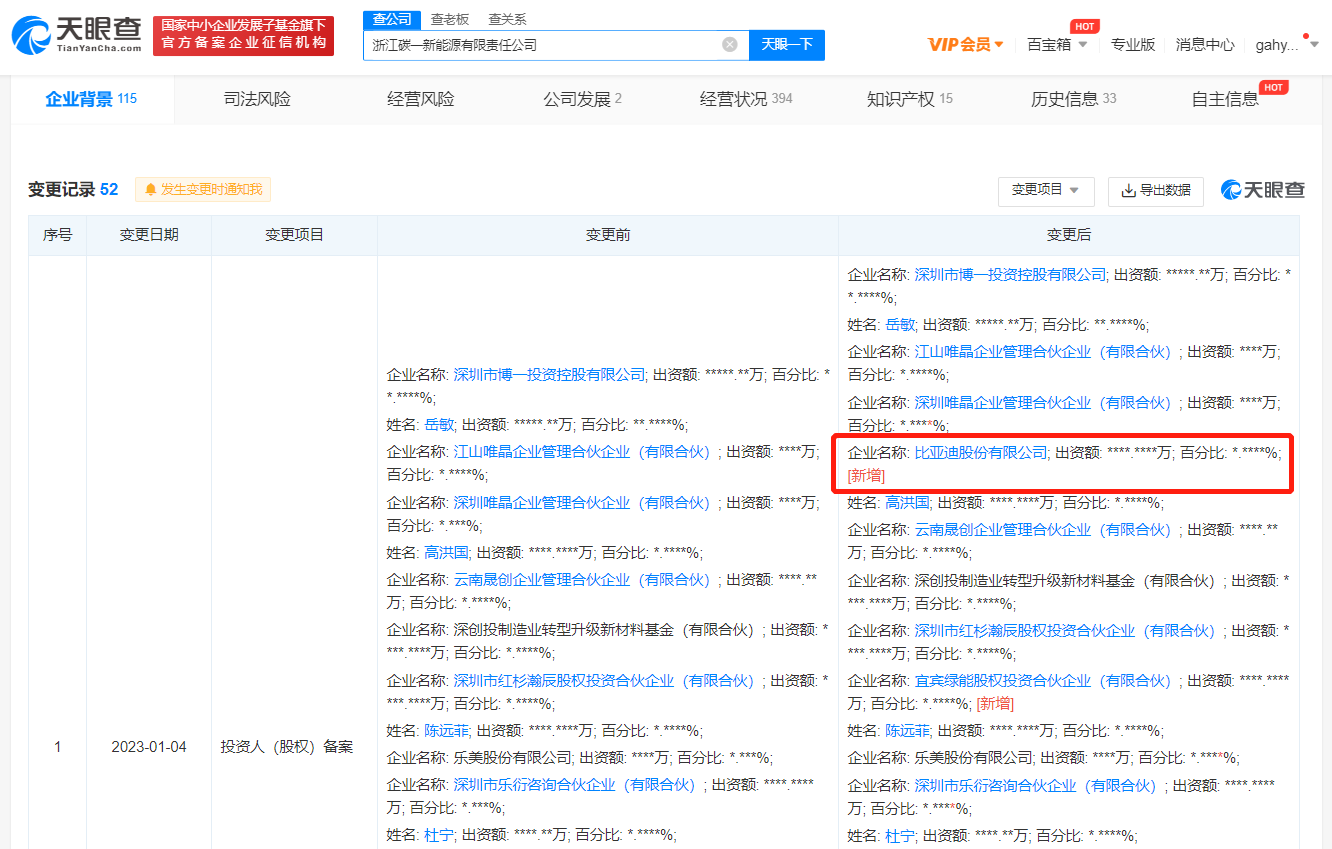
Task: Click the 序号 column header
Action: [x=57, y=235]
